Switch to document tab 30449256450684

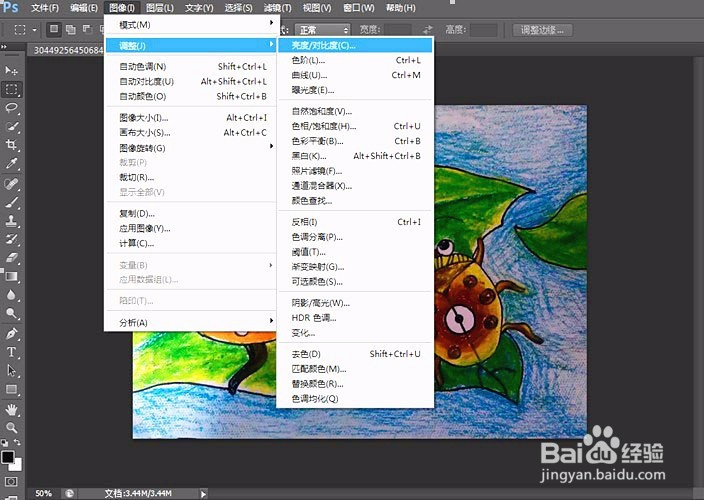[68, 50]
